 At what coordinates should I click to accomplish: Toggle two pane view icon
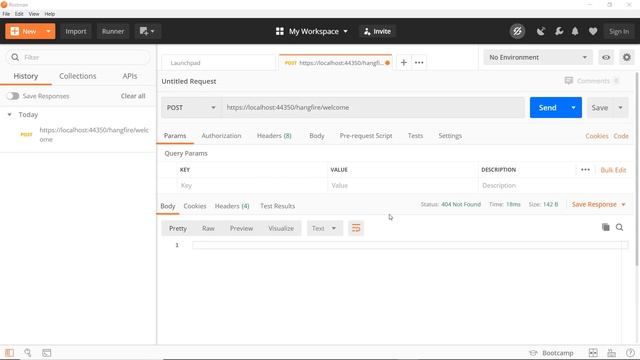(x=593, y=353)
